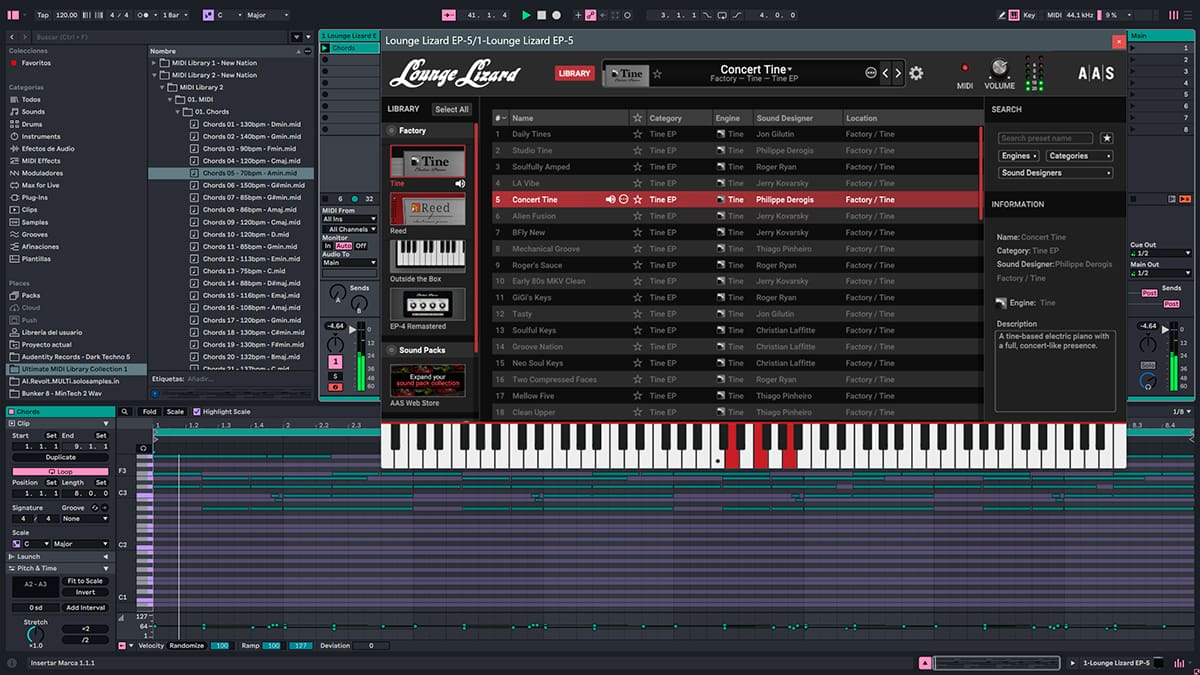Adjust the Lounge Lizard VOLUME knob
This screenshot has width=1200, height=675.
tap(999, 68)
